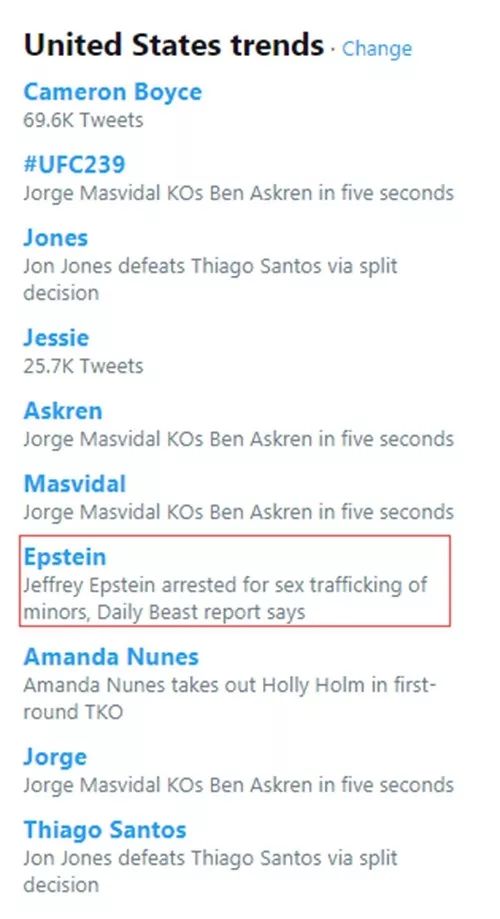Open the Cameron Boyce trend
The image size is (500, 919).
[x=113, y=92]
